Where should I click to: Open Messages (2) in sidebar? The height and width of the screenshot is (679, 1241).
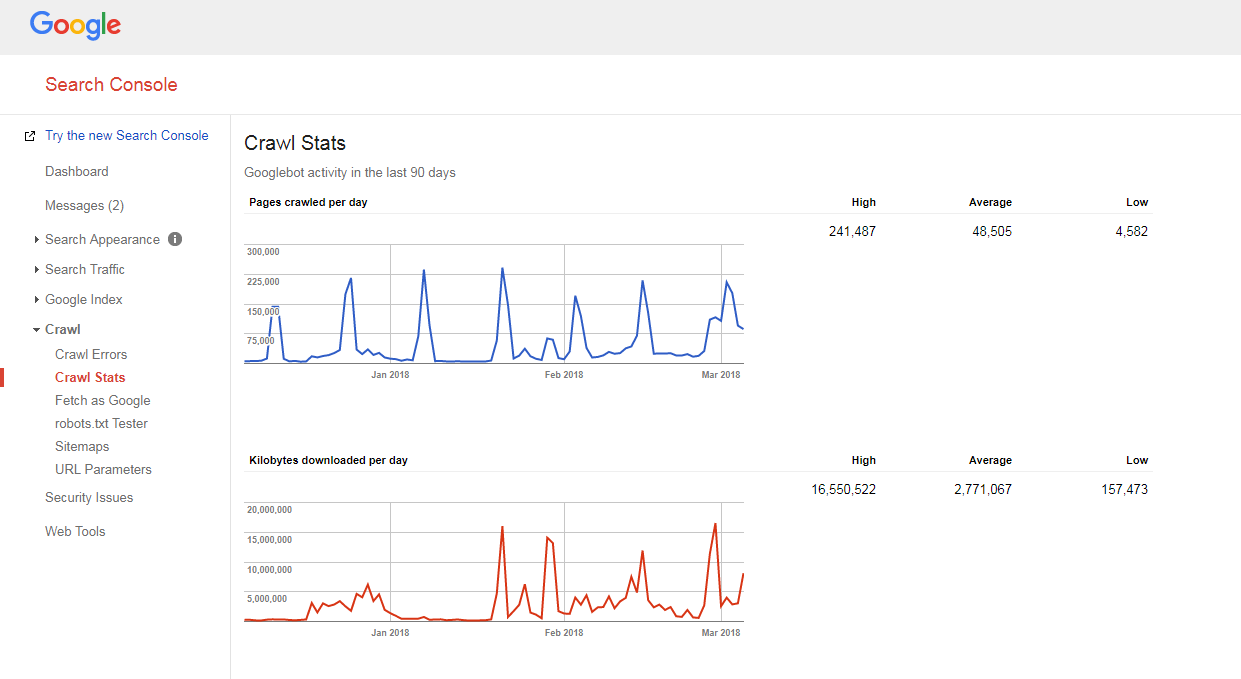pyautogui.click(x=84, y=206)
